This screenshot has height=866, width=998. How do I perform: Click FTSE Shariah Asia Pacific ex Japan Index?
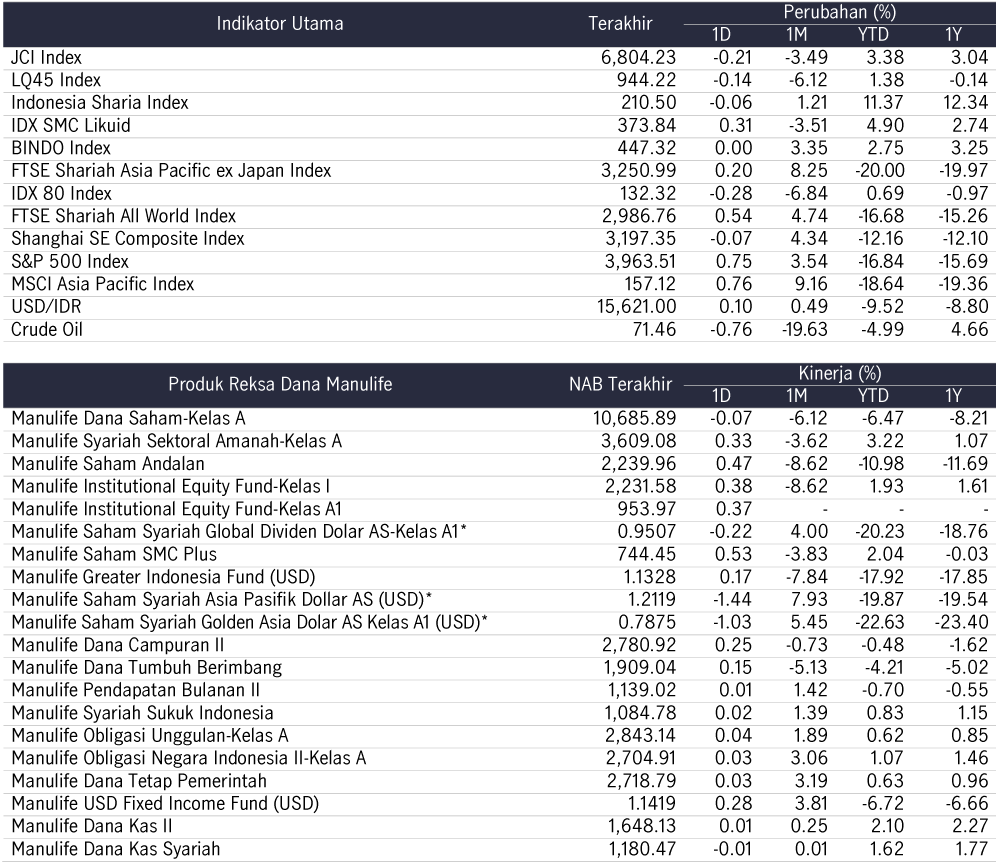(171, 171)
